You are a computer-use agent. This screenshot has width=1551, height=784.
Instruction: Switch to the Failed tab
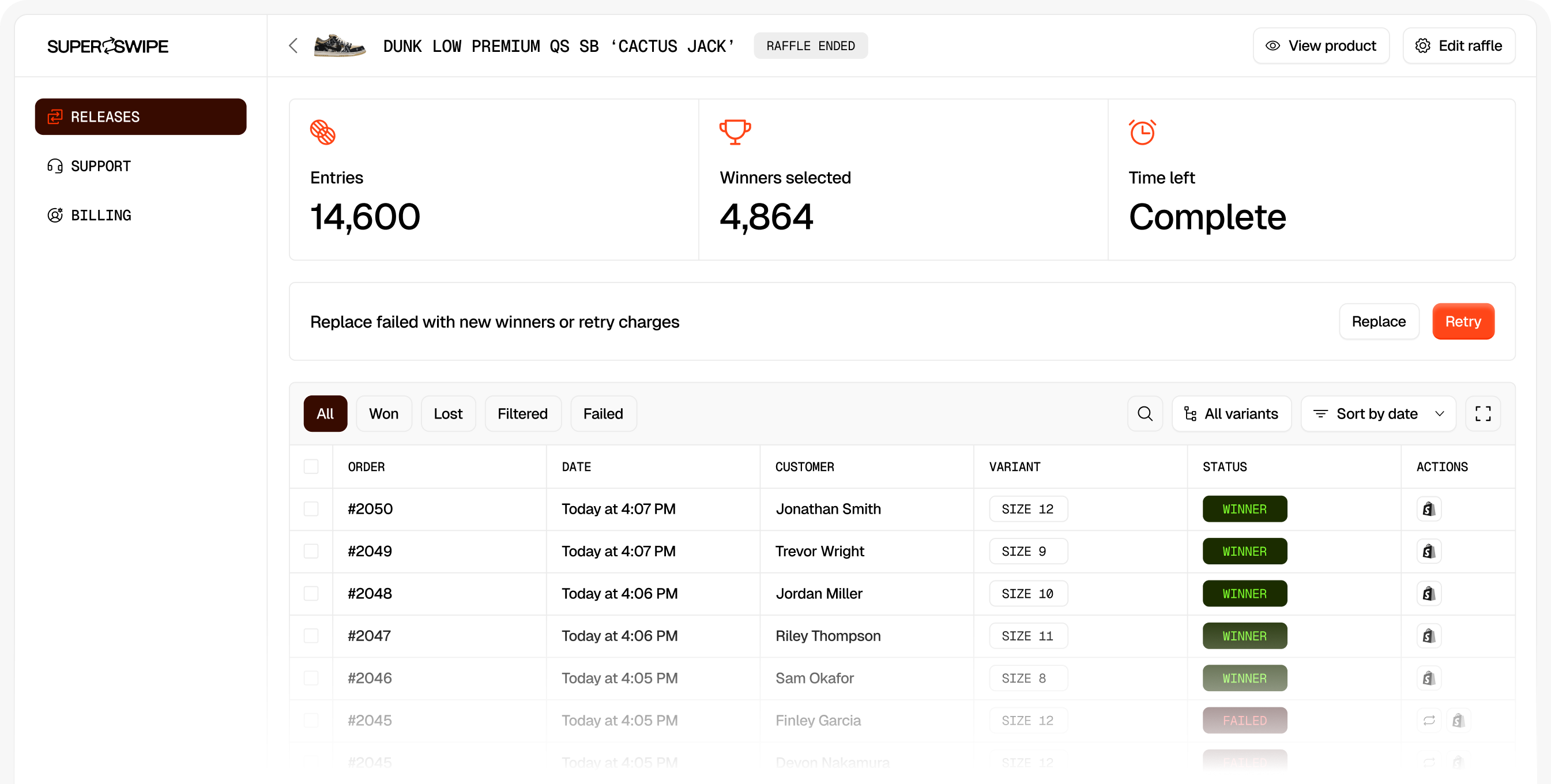click(603, 414)
